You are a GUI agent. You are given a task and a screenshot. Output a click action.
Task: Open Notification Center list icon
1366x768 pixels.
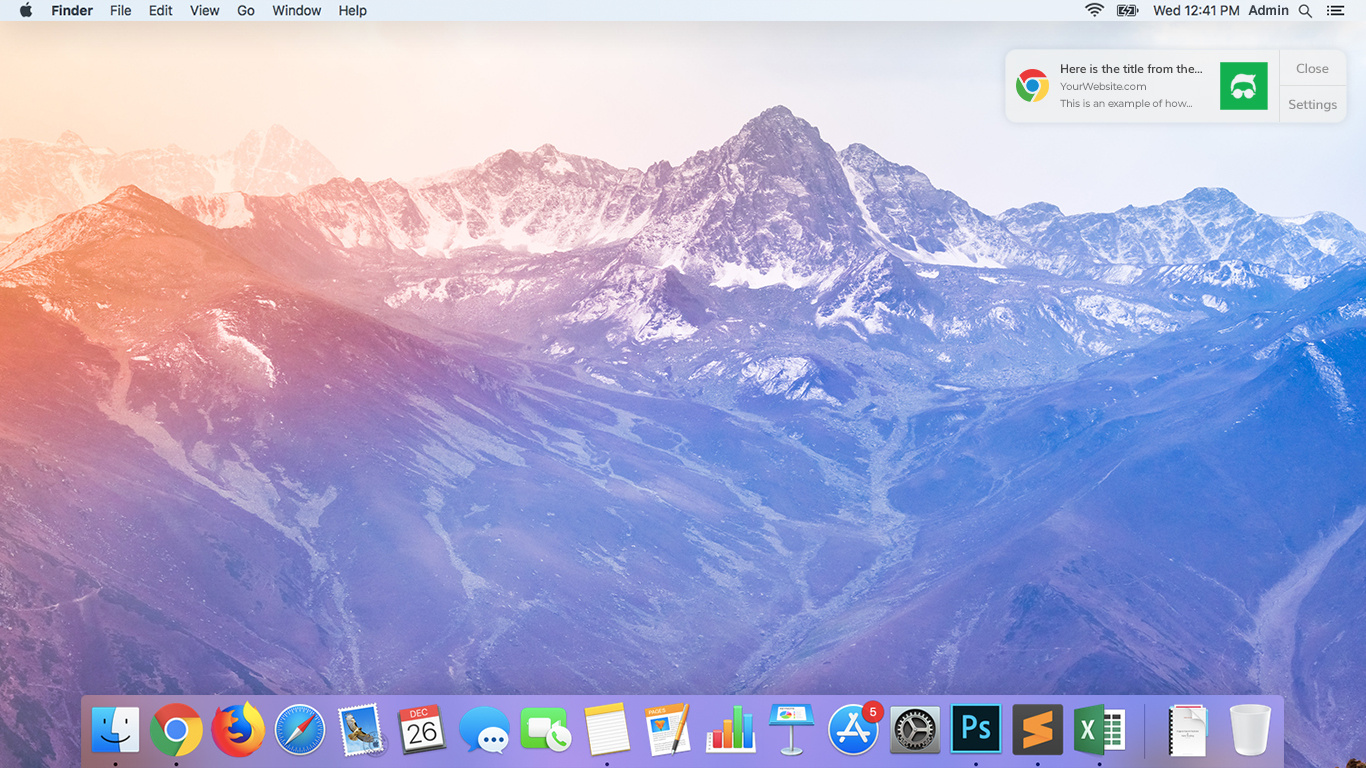pos(1335,10)
